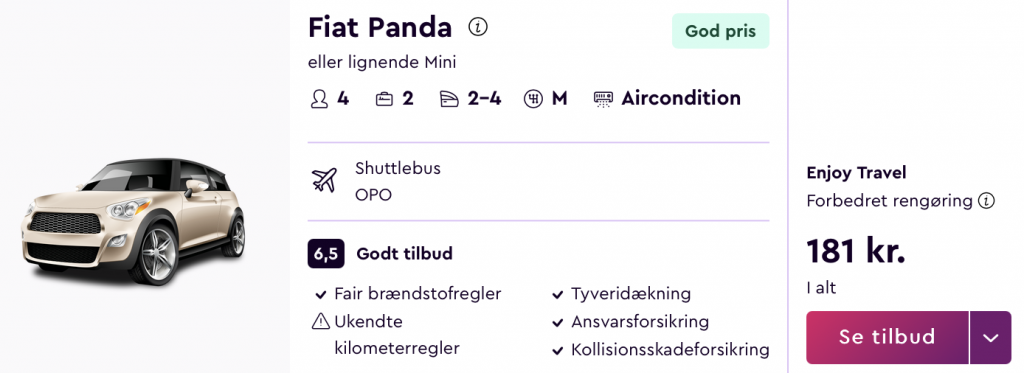Click the Enjoy Travel supplier name
The width and height of the screenshot is (1024, 373).
coord(856,172)
